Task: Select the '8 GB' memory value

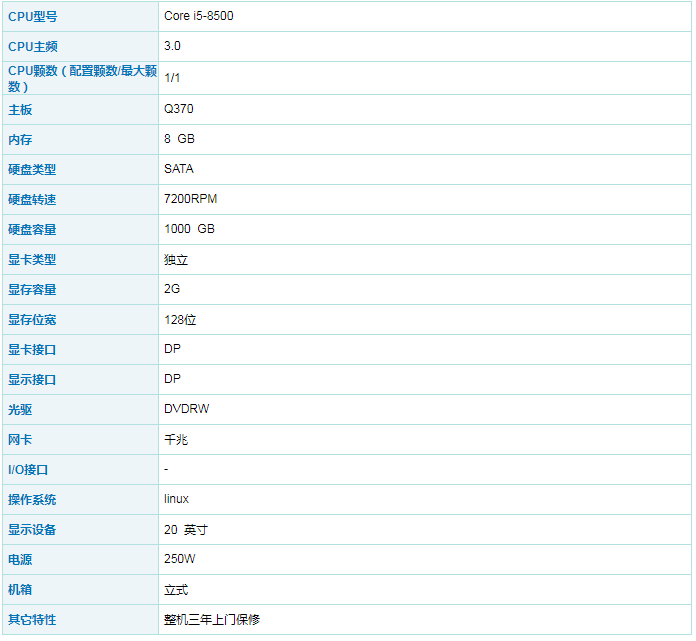Action: tap(179, 139)
